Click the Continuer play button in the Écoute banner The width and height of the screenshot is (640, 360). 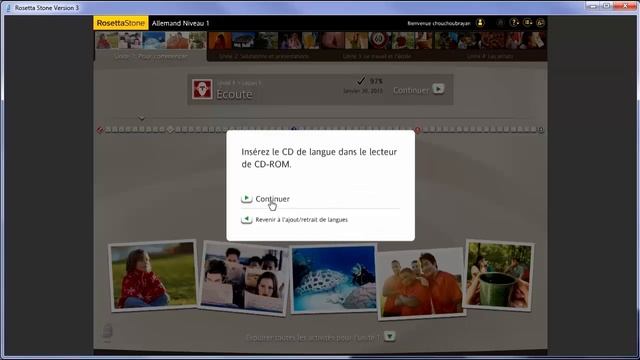[438, 89]
